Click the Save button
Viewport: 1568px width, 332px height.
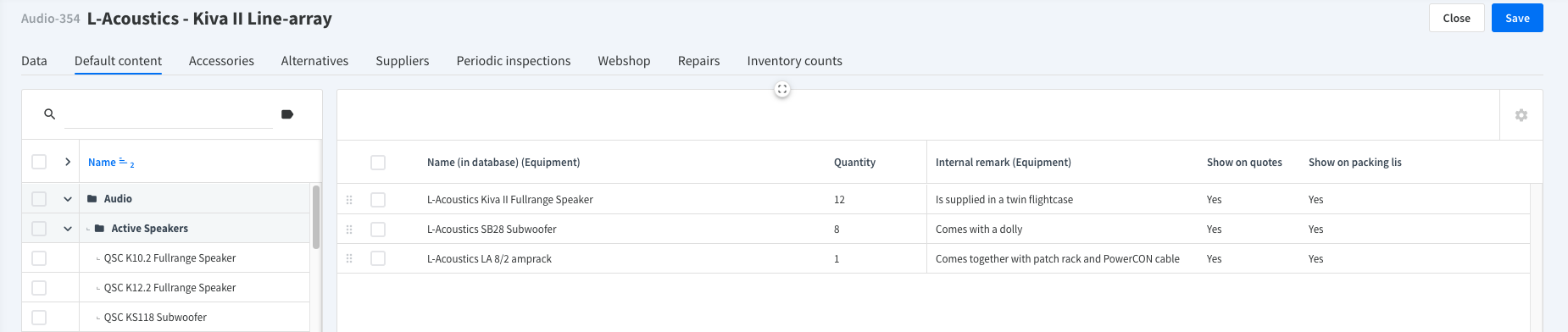(1517, 18)
